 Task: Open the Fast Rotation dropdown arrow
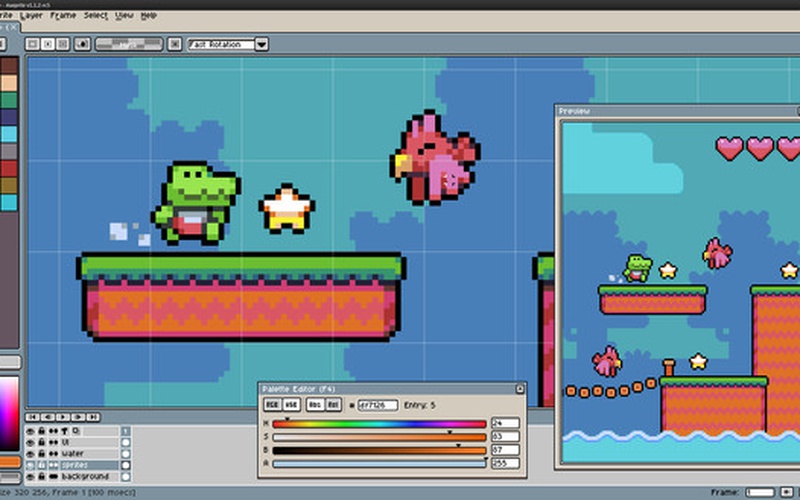click(x=261, y=44)
